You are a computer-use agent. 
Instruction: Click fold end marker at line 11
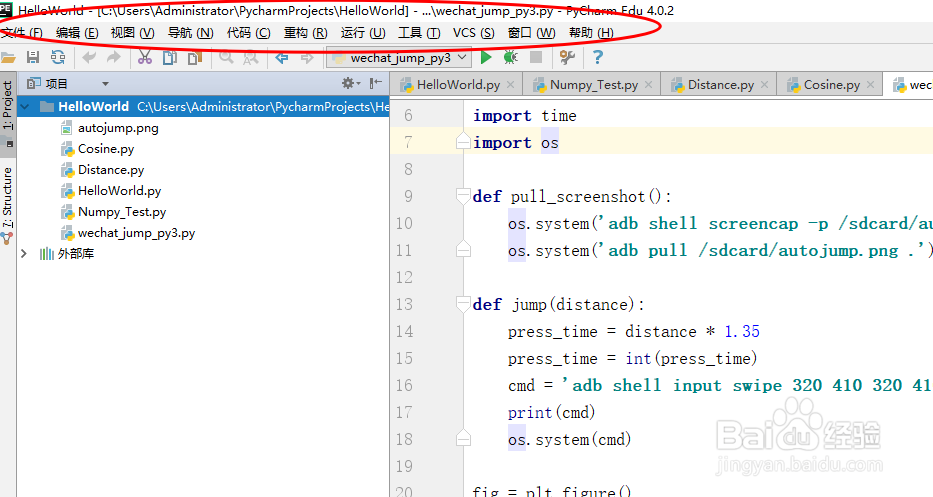pos(464,249)
